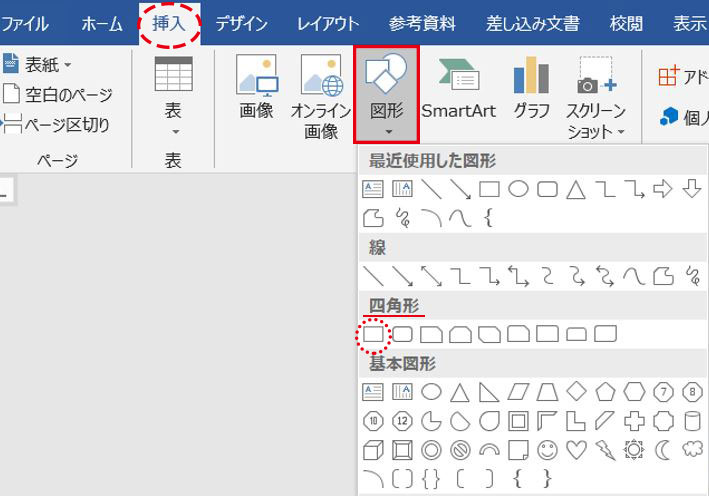Pick the hexagon shape
This screenshot has height=496, width=709.
pos(634,392)
